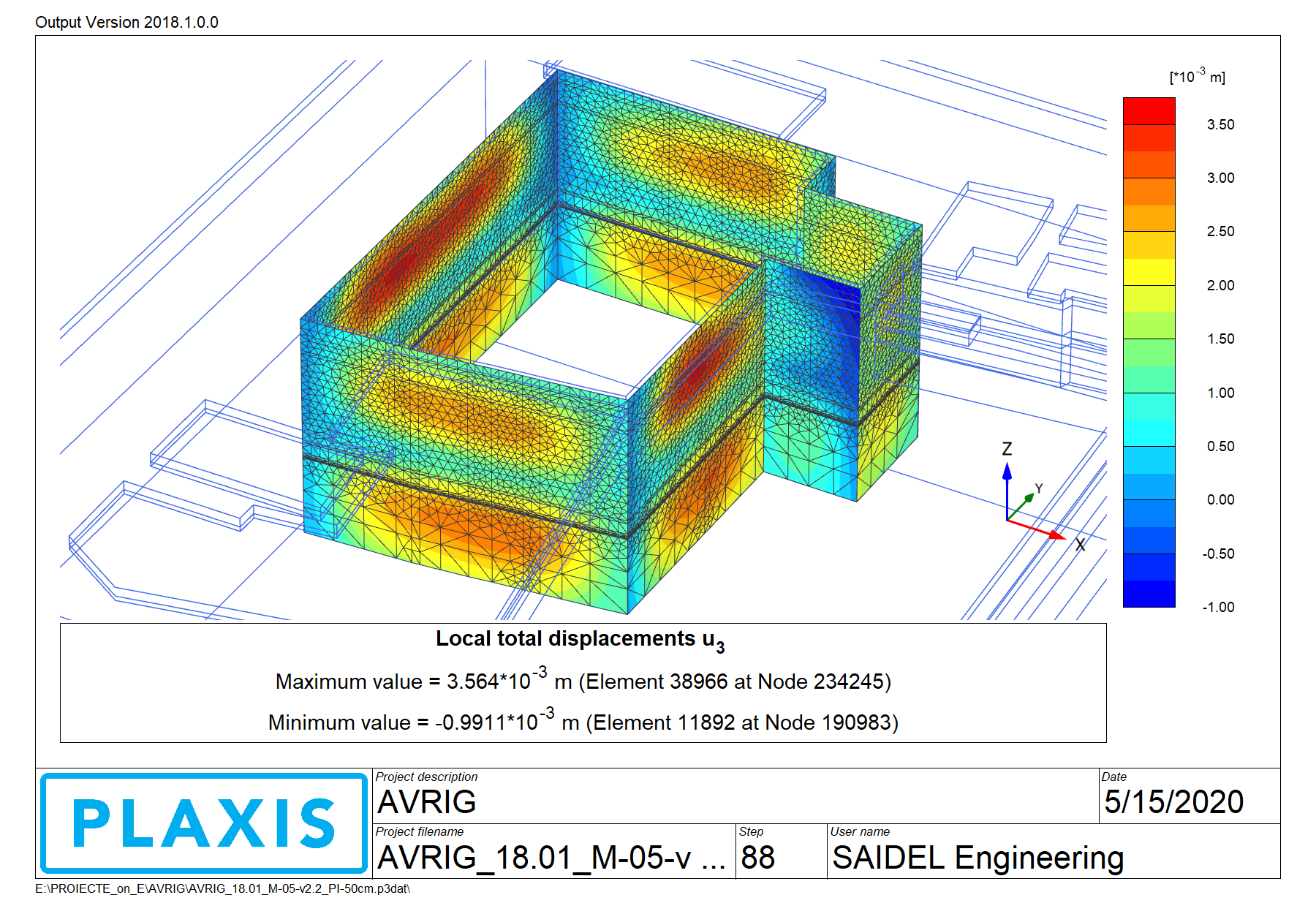Screen dimensions: 1316x914
Task: Click the "Project description" field label
Action: (426, 777)
